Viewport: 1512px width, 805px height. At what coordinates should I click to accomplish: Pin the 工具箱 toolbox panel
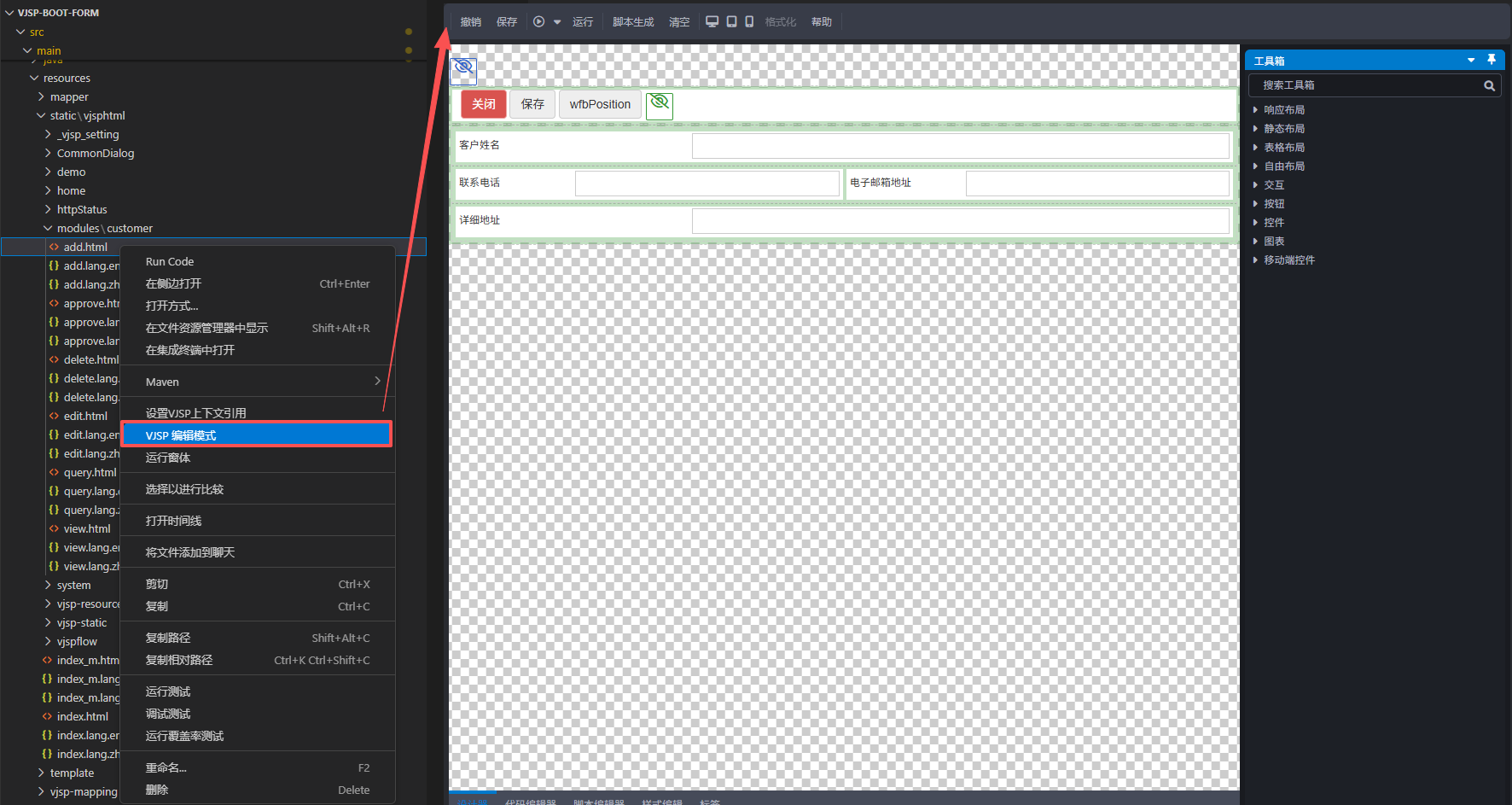[x=1492, y=60]
